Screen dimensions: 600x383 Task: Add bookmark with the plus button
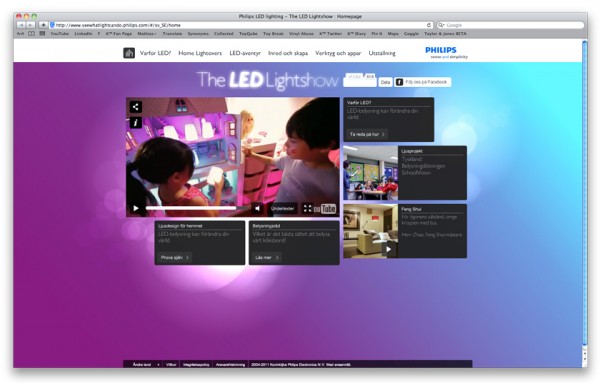43,25
